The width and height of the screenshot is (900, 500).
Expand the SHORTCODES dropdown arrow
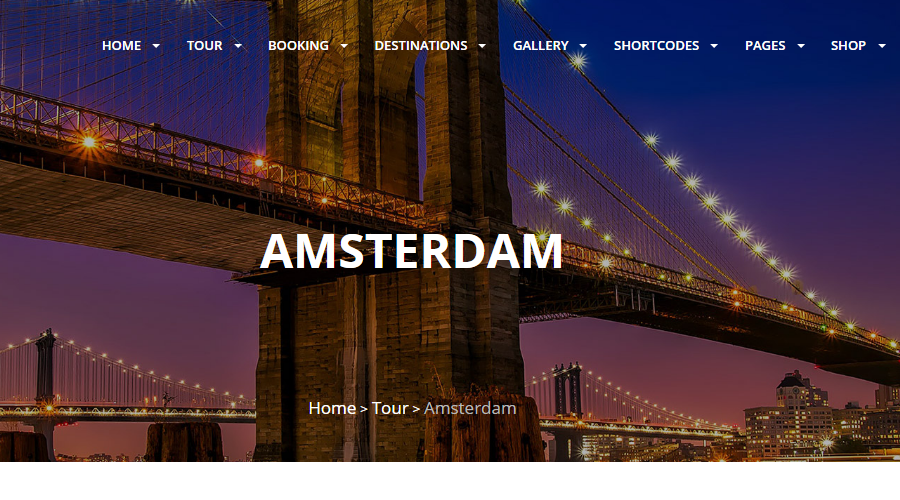(714, 46)
